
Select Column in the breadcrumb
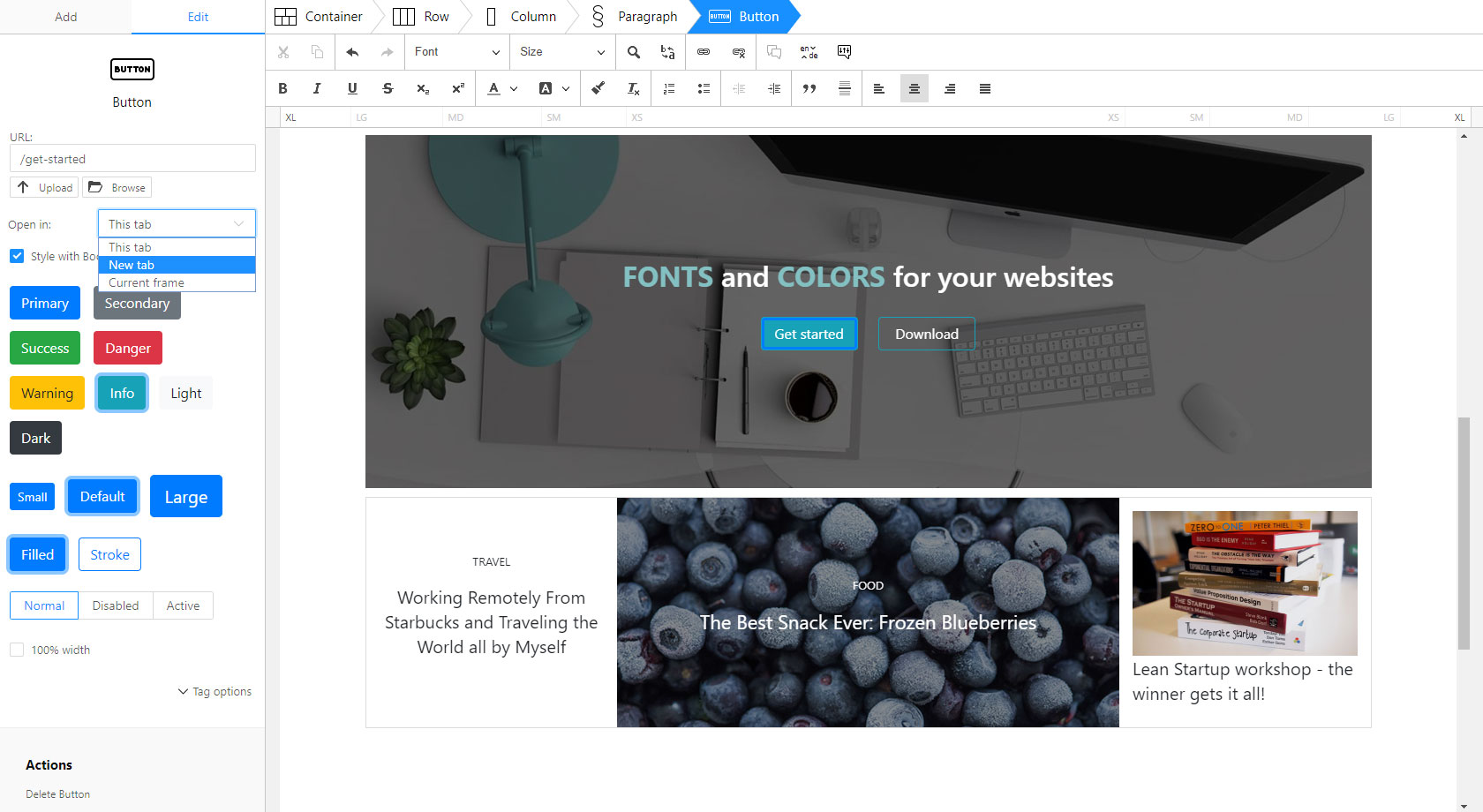pyautogui.click(x=522, y=17)
